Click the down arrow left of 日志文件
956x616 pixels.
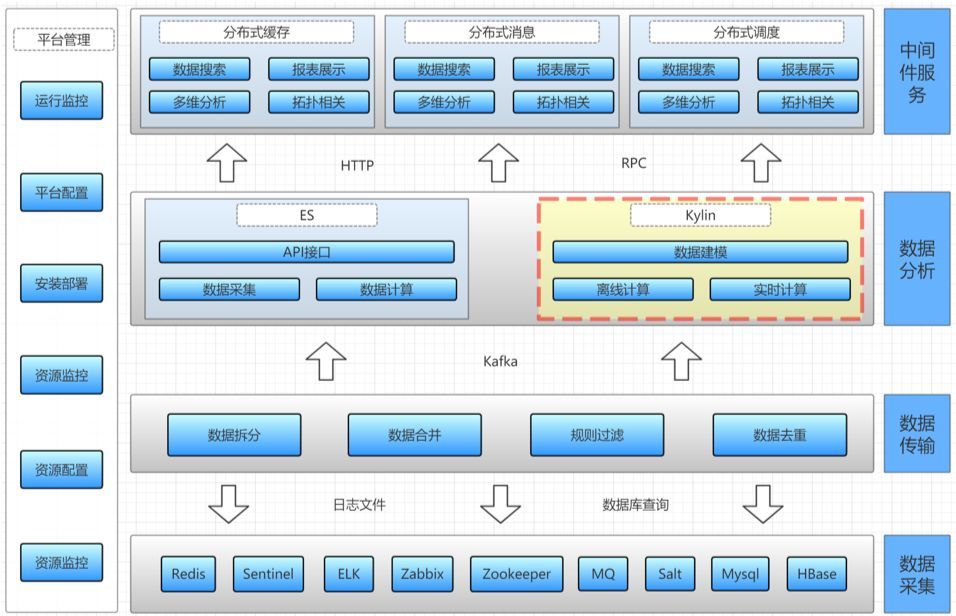[229, 504]
